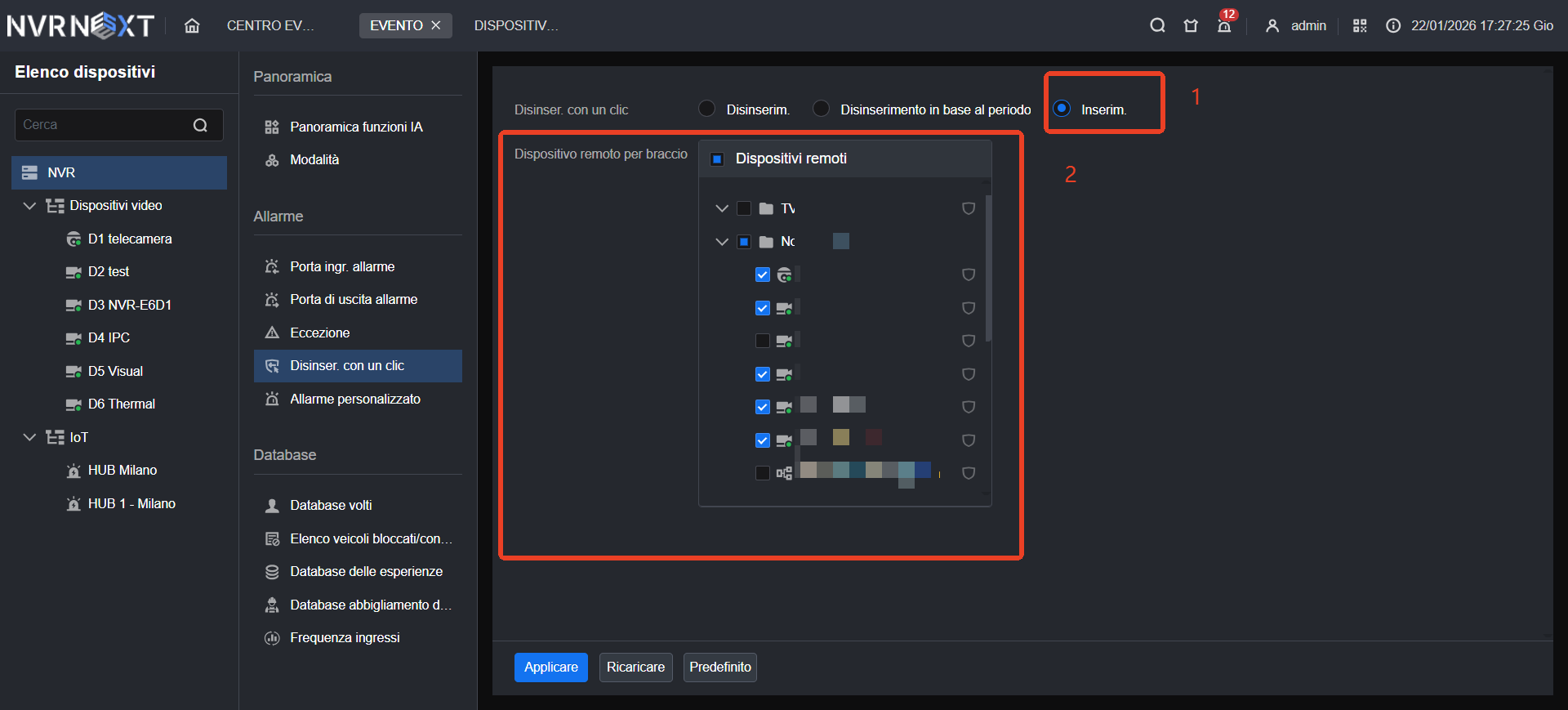The image size is (1568, 710).
Task: Open Database volti
Action: pyautogui.click(x=358, y=505)
